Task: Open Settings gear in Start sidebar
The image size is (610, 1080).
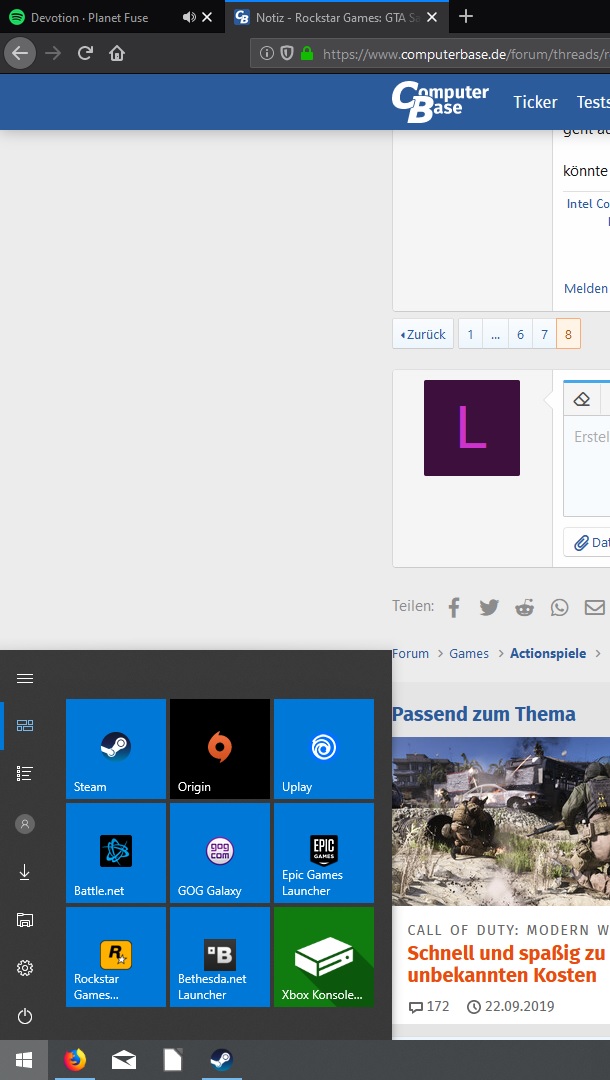Action: click(x=25, y=968)
